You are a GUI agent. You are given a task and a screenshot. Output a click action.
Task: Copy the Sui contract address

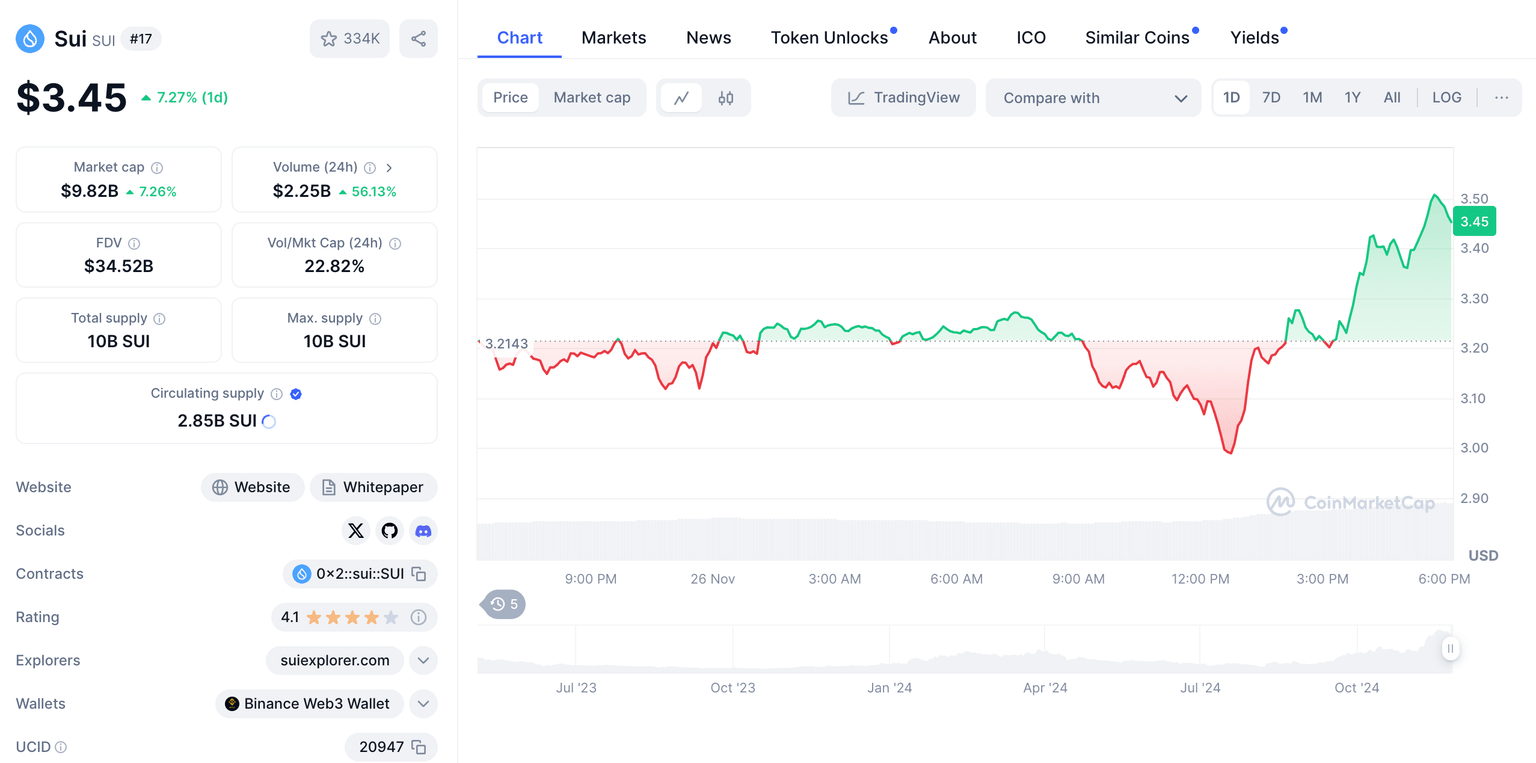pyautogui.click(x=420, y=574)
